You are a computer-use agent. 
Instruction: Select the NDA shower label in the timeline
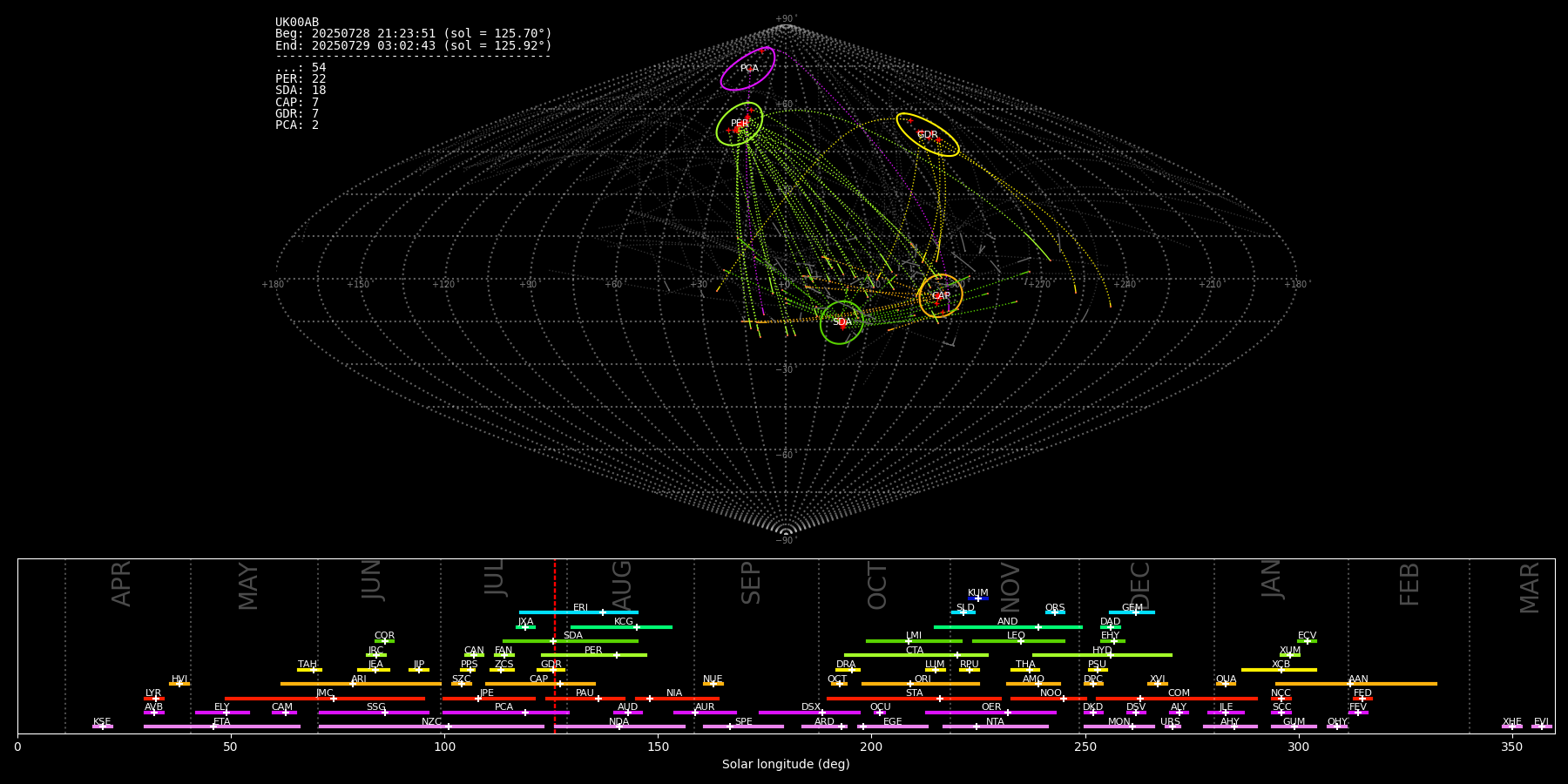[x=619, y=722]
